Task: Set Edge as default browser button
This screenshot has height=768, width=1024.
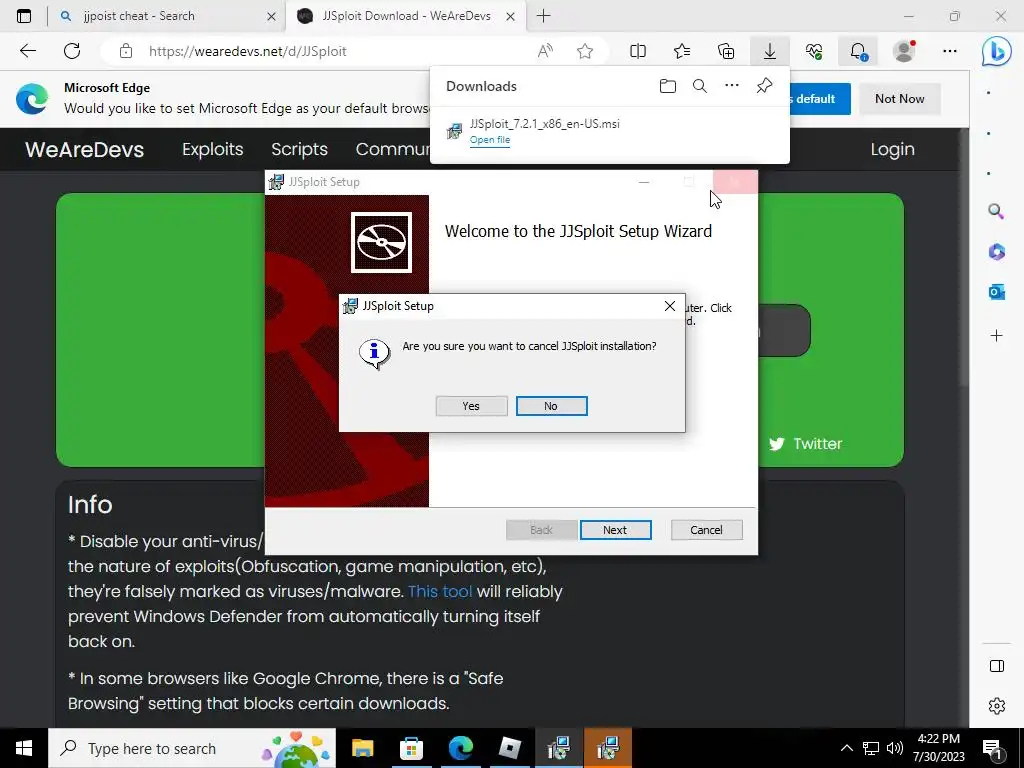Action: click(820, 99)
